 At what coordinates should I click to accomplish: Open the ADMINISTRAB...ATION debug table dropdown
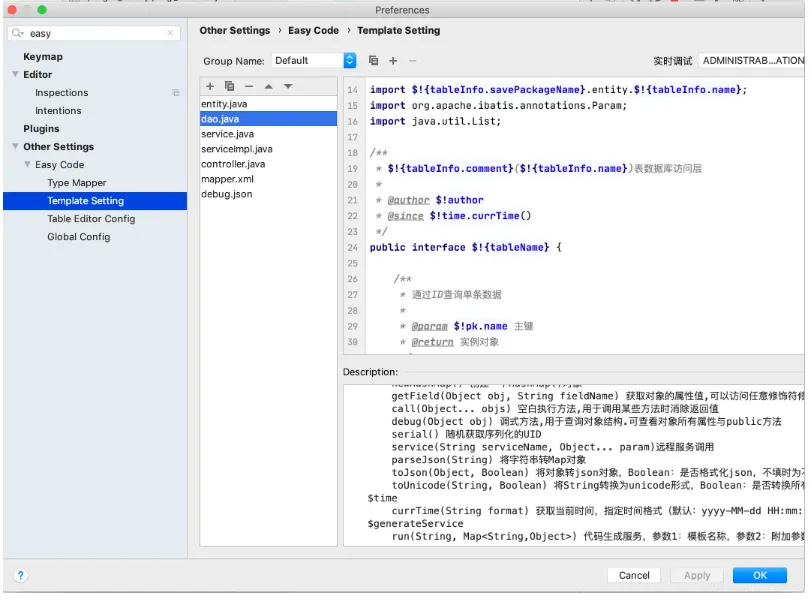(751, 61)
